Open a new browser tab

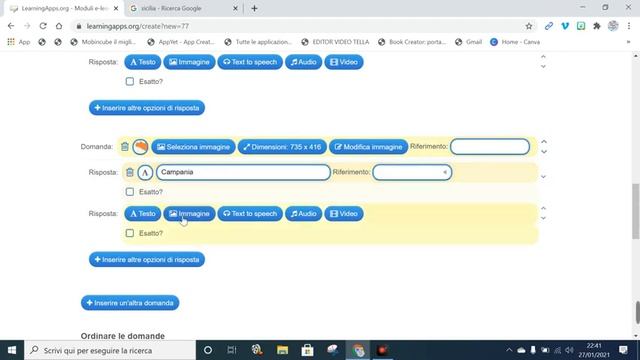tap(254, 8)
